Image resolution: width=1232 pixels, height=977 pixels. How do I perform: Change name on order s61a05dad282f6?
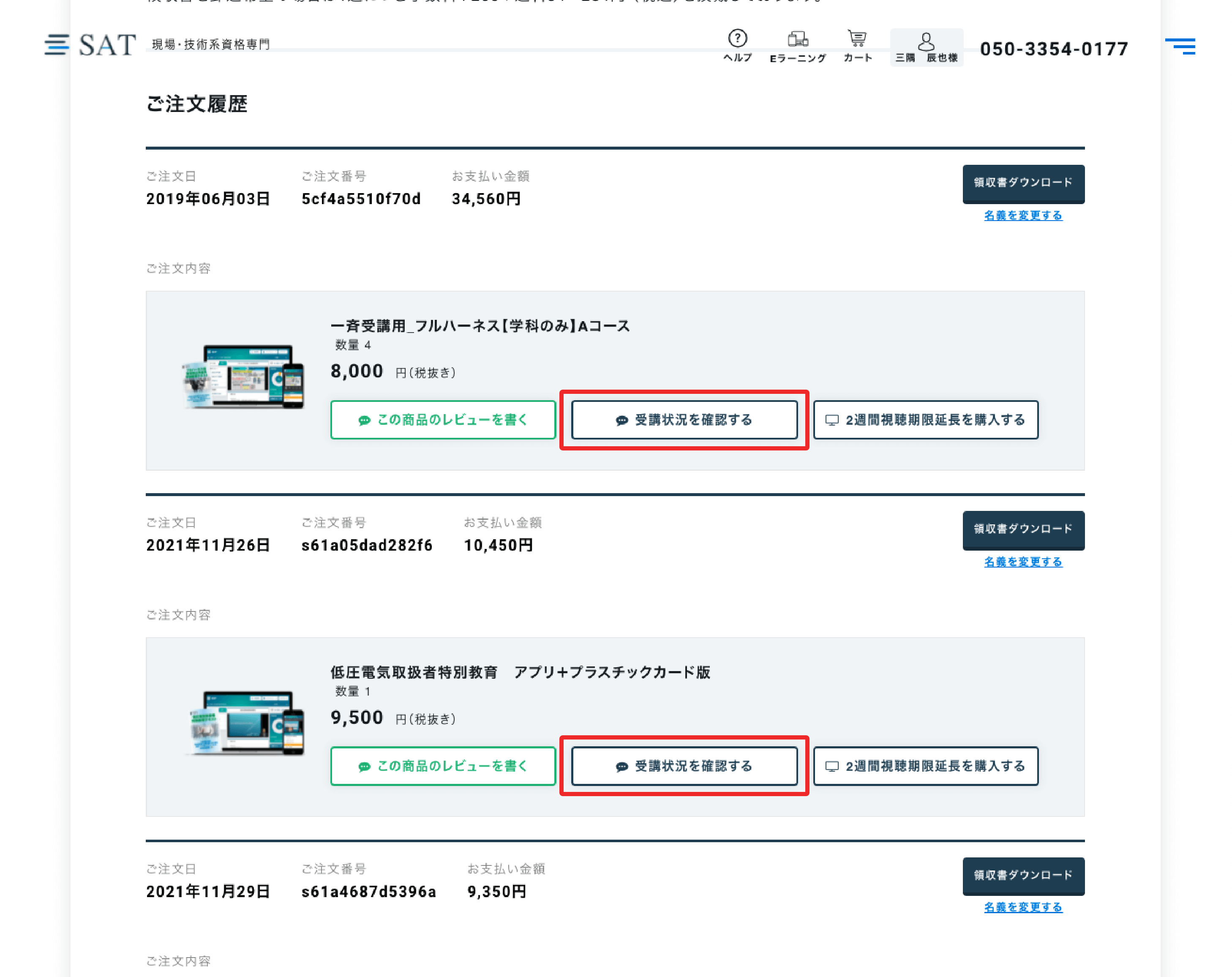click(x=1023, y=562)
